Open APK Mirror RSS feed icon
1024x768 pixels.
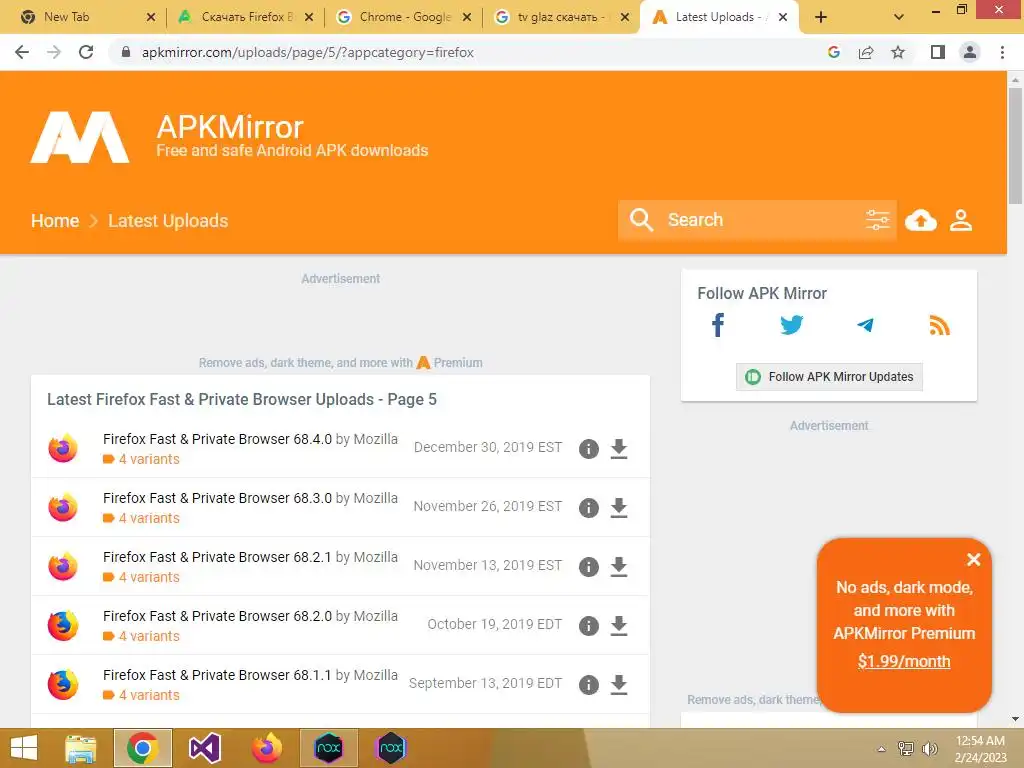[x=939, y=325]
